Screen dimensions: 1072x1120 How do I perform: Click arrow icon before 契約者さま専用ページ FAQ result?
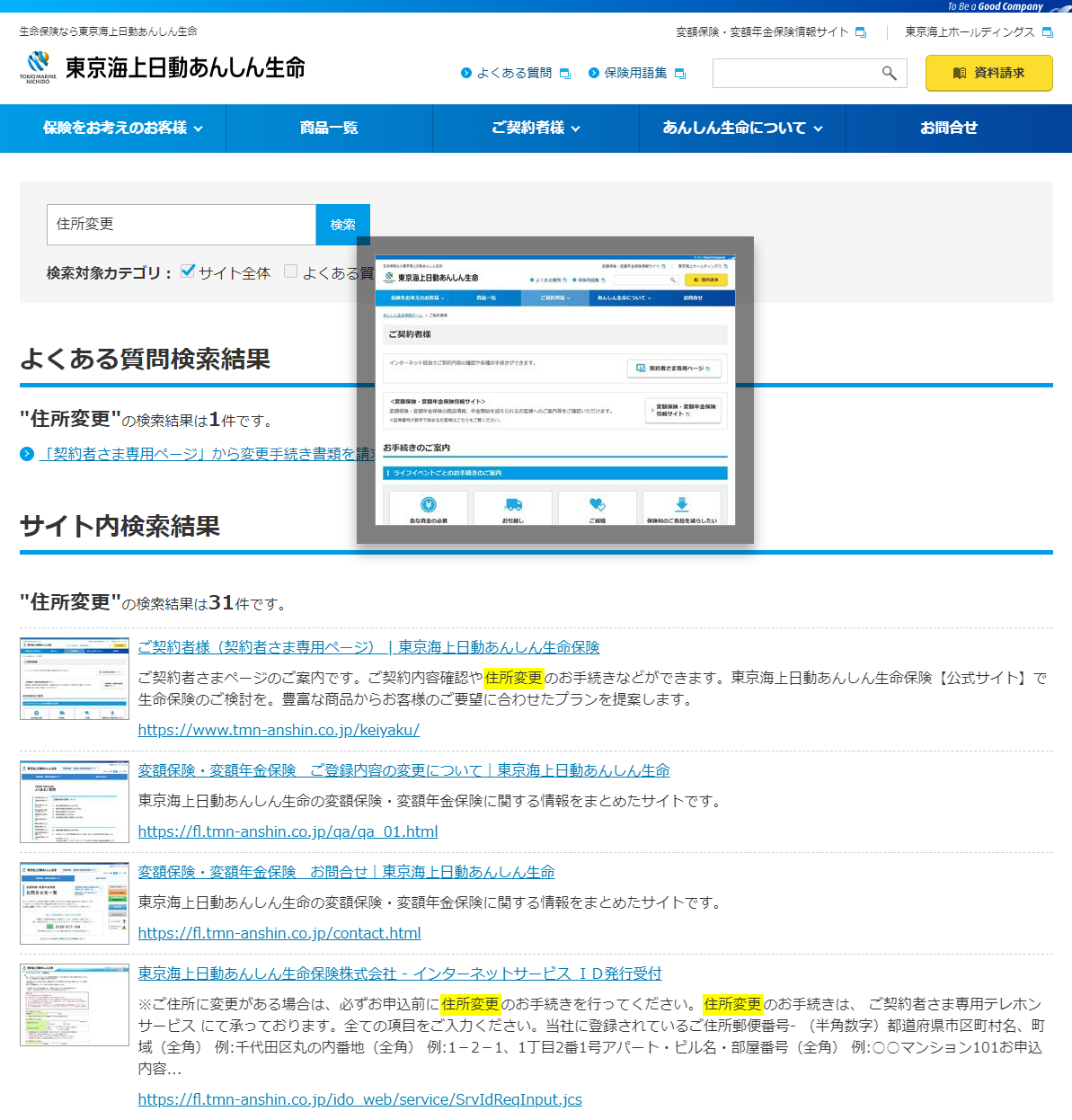[27, 454]
